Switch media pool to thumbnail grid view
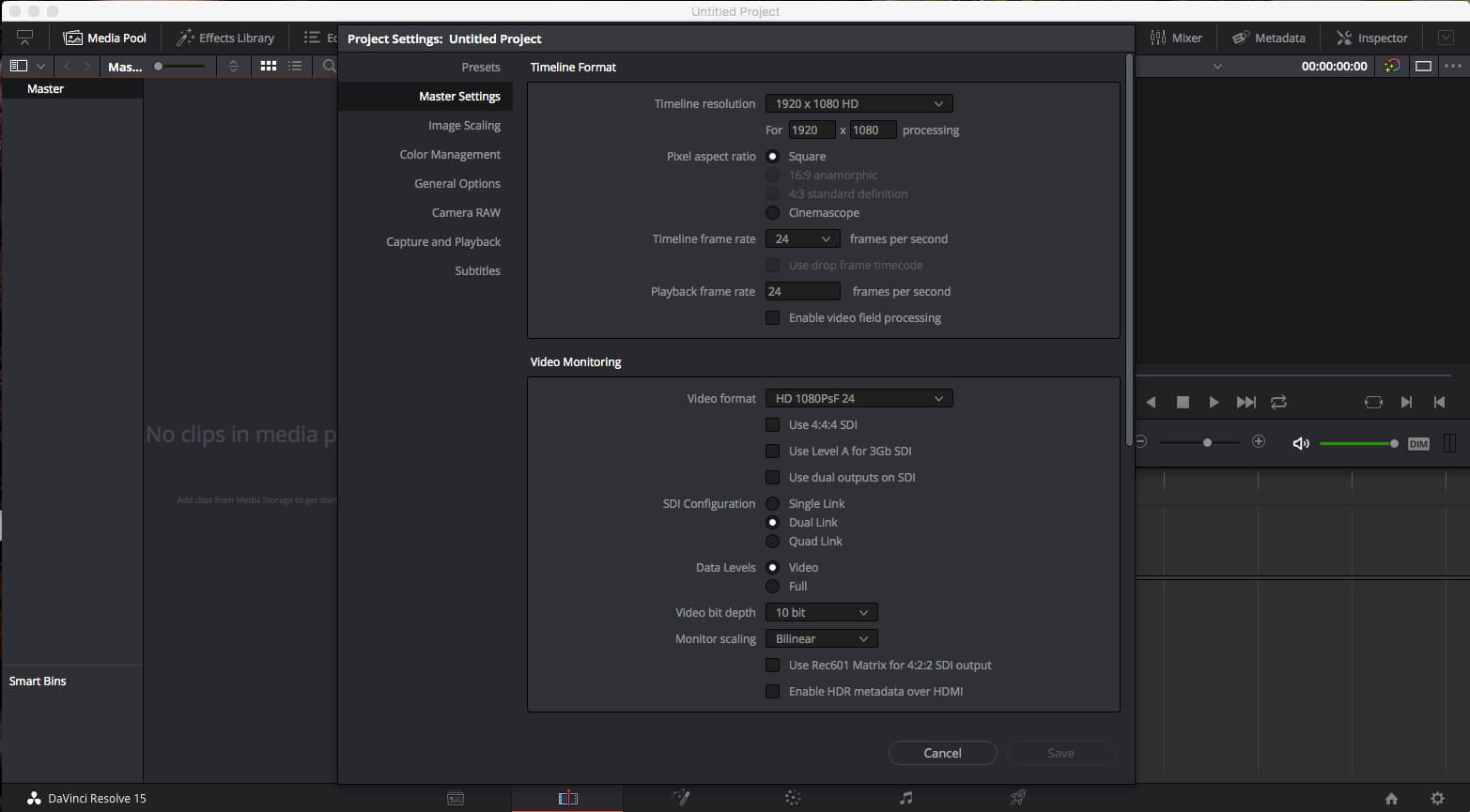 (x=269, y=66)
